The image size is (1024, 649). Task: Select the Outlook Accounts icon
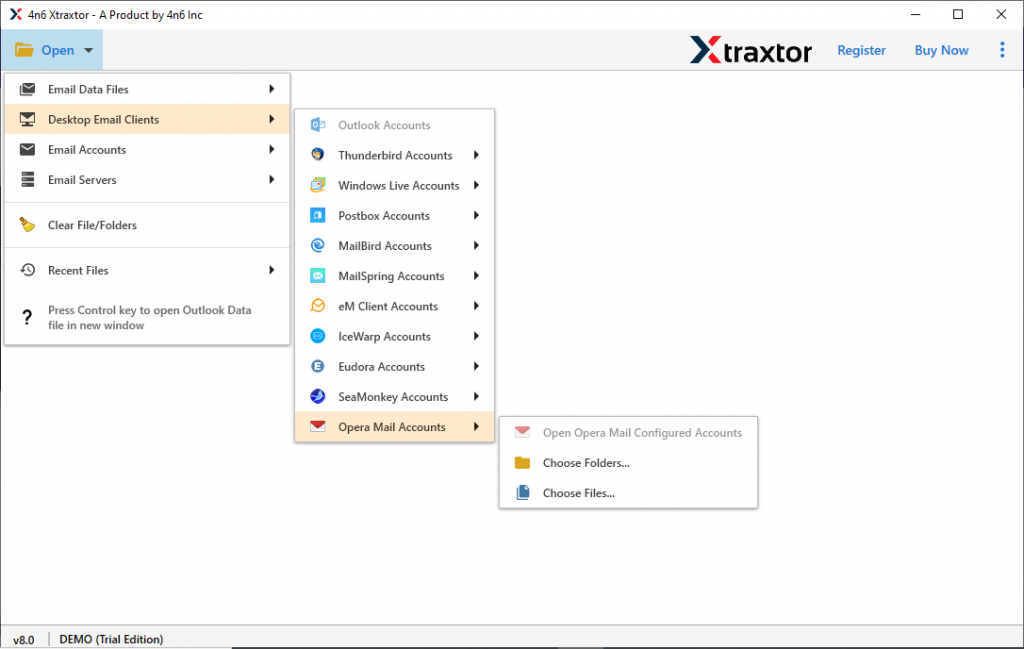point(320,124)
